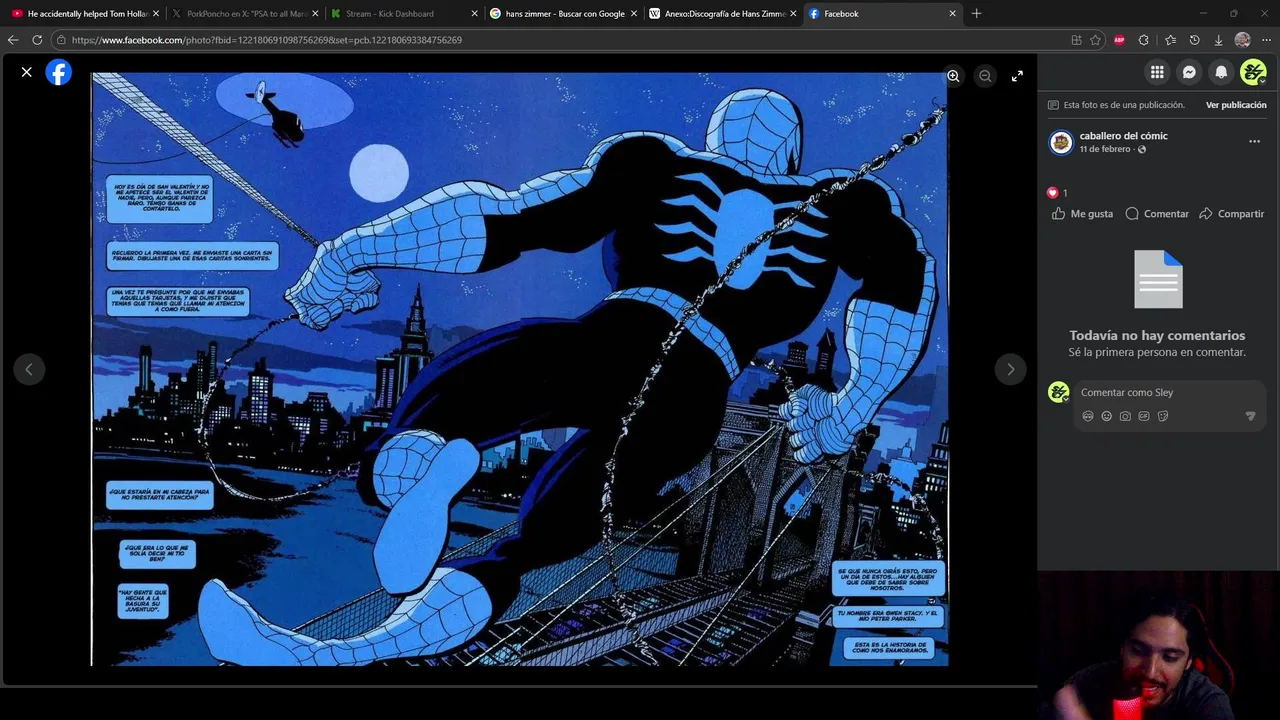Insert an avatar sticker in comment
Viewport: 1280px width, 720px height.
[x=1088, y=416]
